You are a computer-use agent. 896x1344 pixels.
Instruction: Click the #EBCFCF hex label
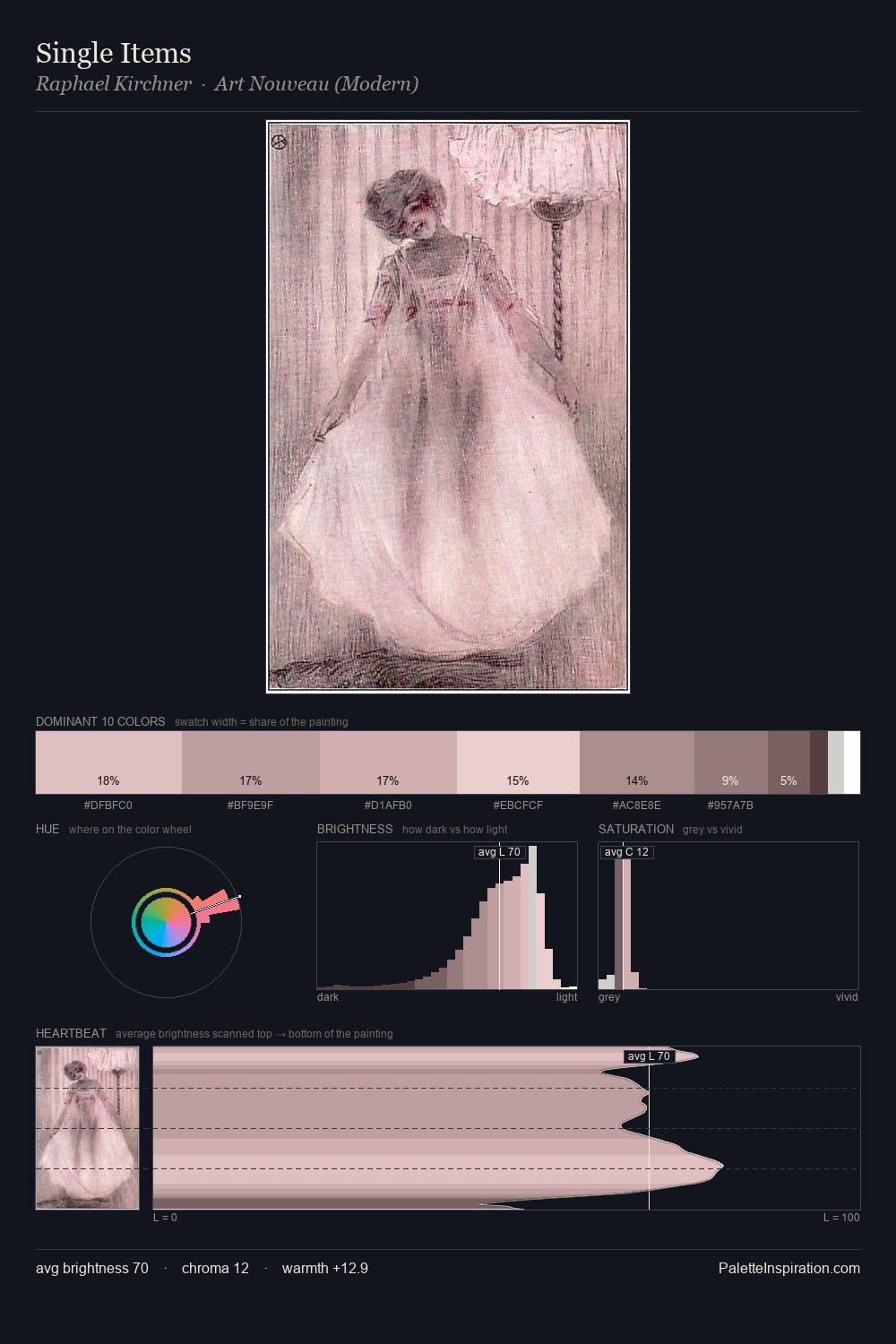tap(518, 806)
